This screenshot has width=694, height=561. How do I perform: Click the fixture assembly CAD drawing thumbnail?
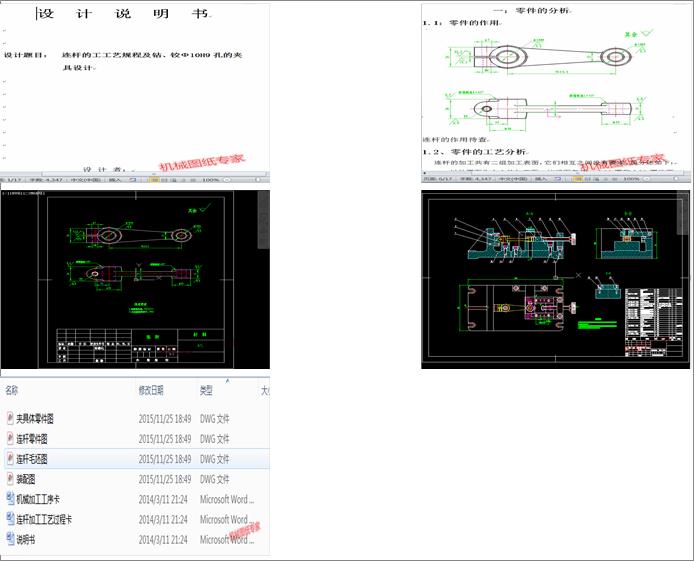tap(555, 279)
